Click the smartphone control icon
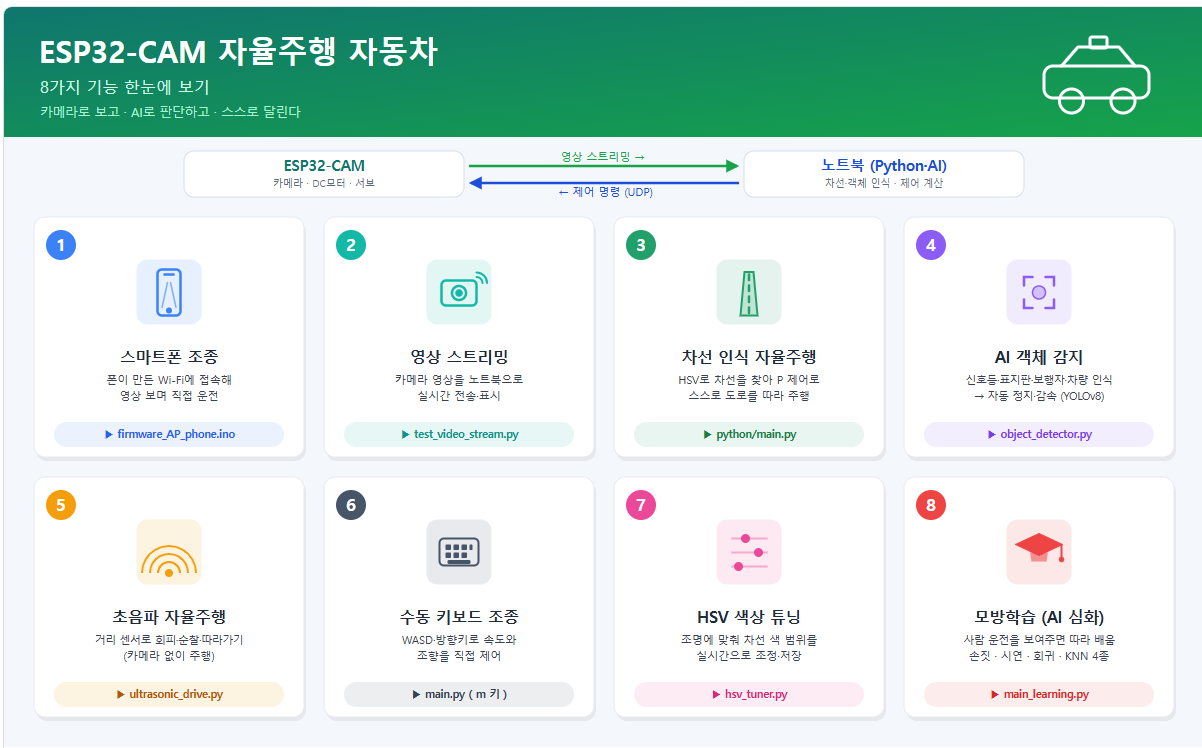The height and width of the screenshot is (748, 1202). [169, 292]
